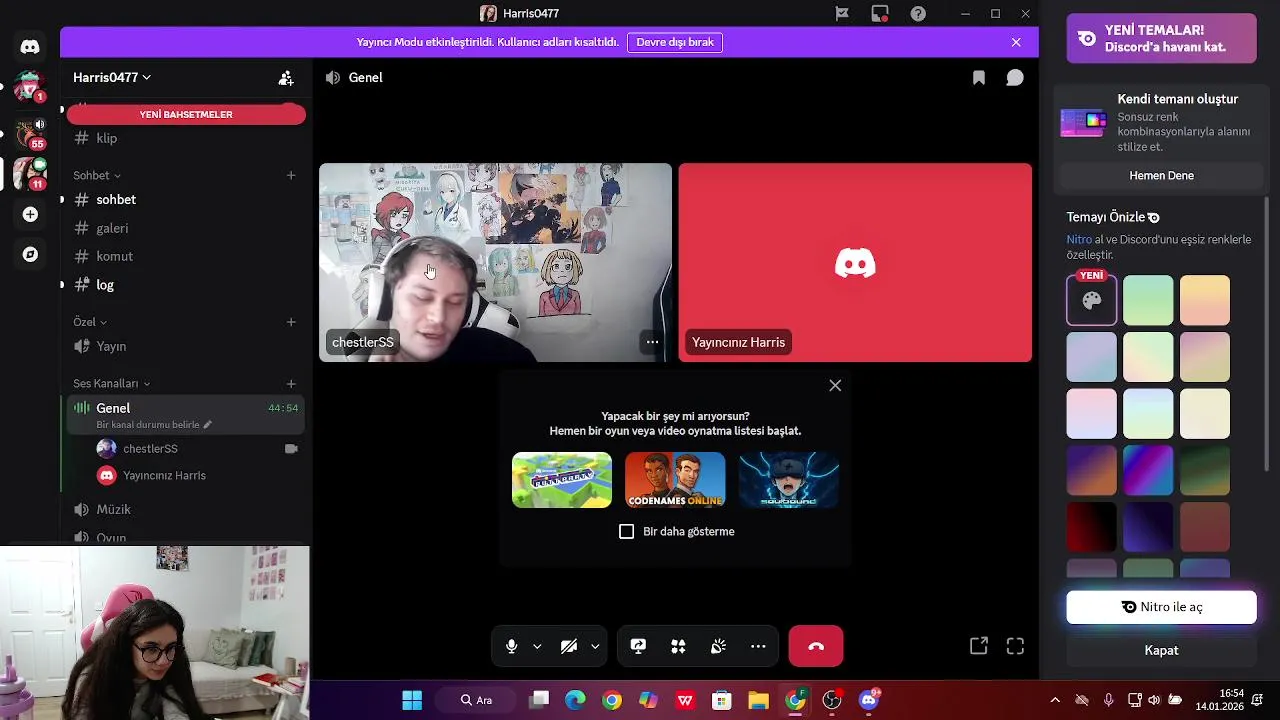Image resolution: width=1280 pixels, height=720 pixels.
Task: Start the Codenames Online activity thumbnail
Action: [675, 480]
